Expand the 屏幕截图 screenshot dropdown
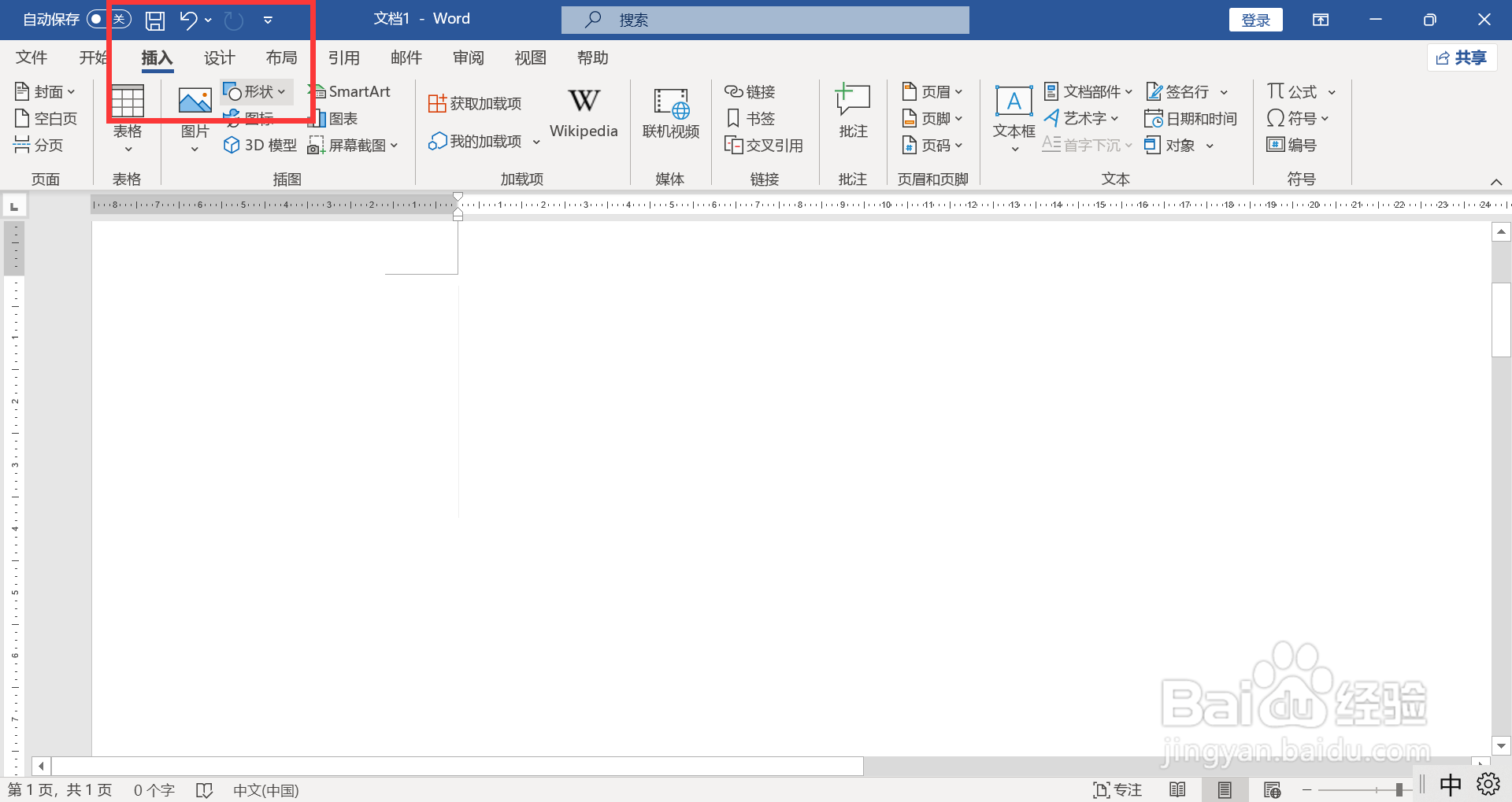This screenshot has width=1512, height=802. point(394,145)
